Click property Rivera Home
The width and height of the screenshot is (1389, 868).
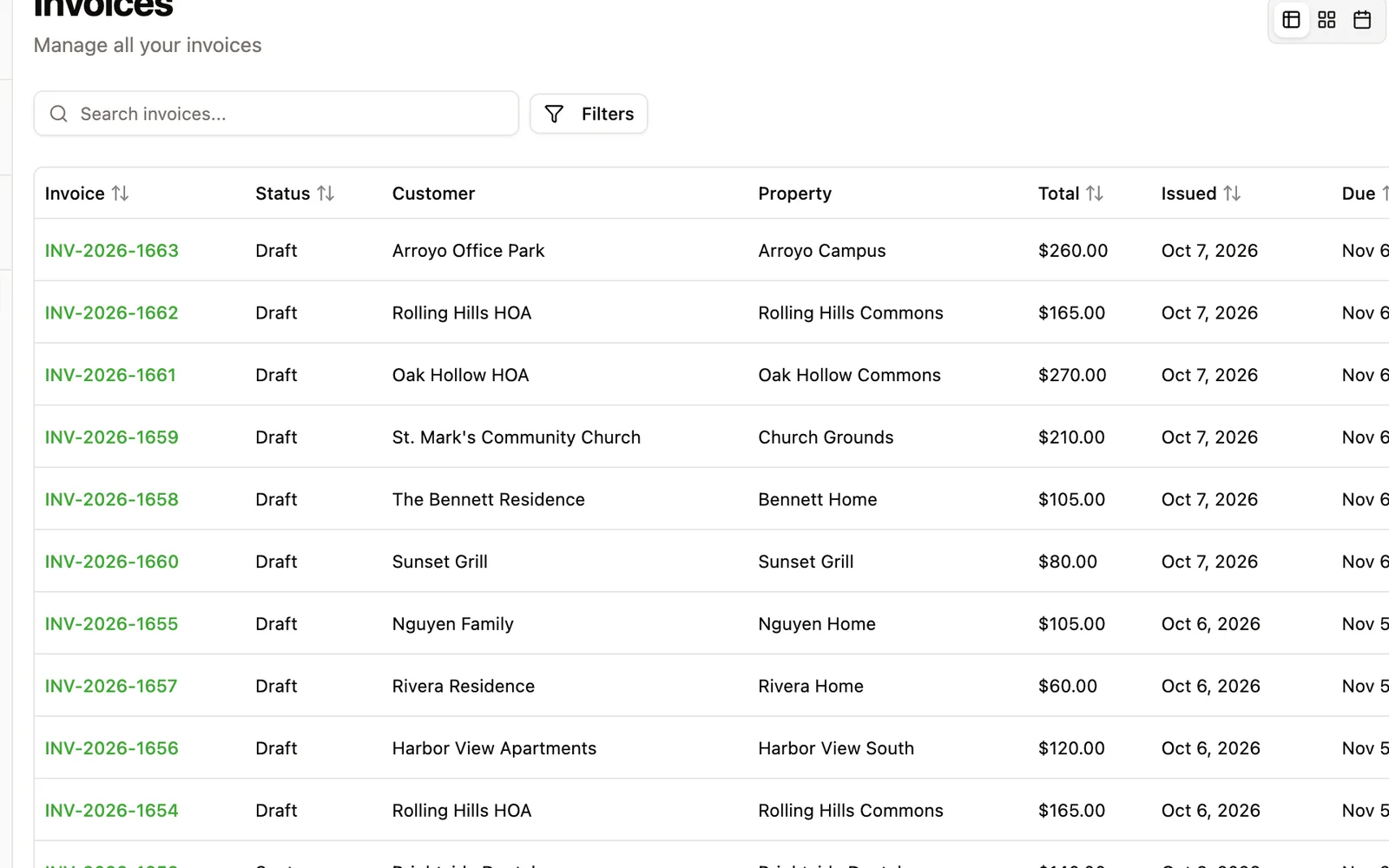point(811,687)
